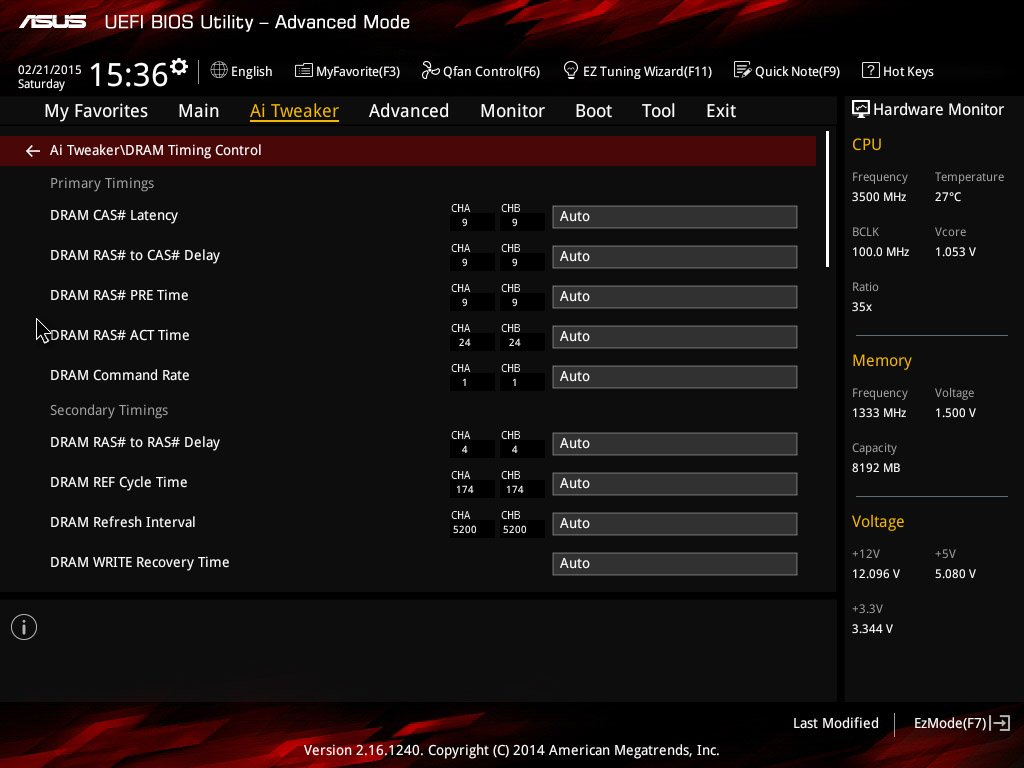Open MyFavorite(F3) list icon

304,71
